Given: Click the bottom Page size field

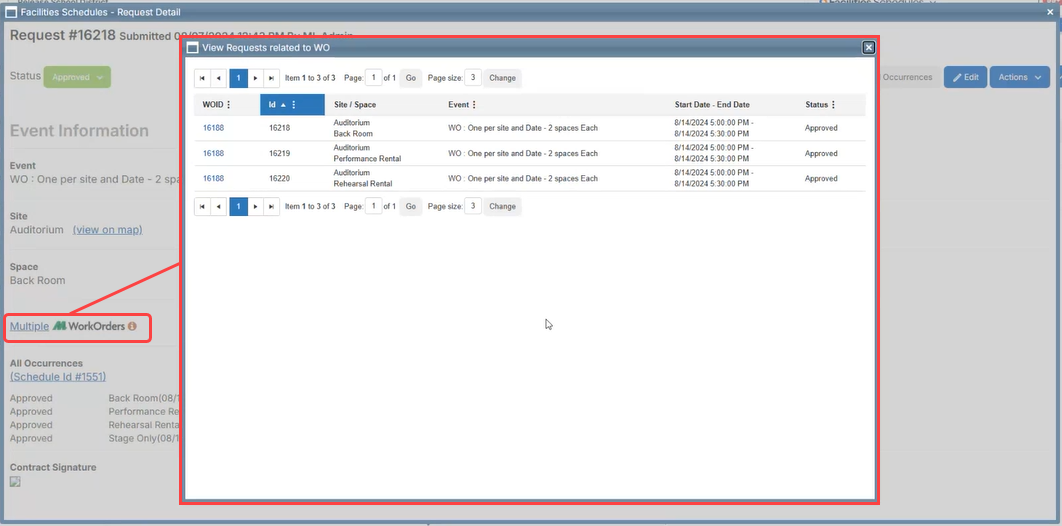Looking at the screenshot, I should pos(473,206).
